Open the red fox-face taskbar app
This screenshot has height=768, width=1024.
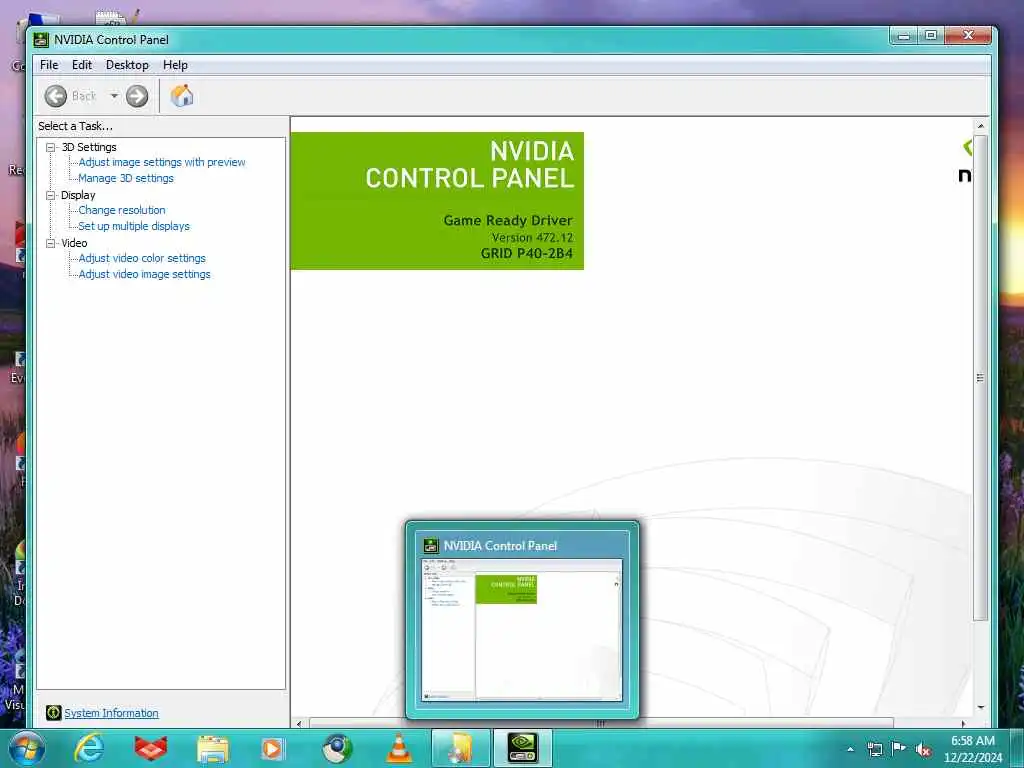[151, 748]
